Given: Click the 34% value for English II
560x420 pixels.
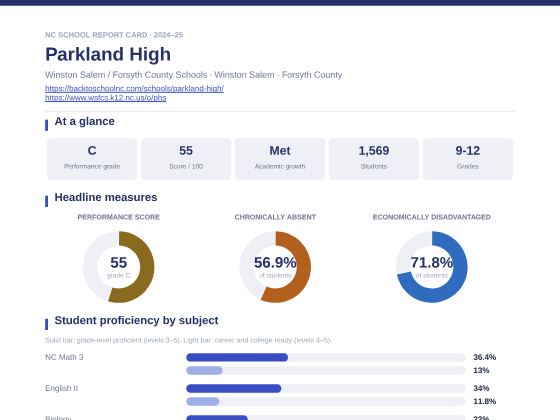Looking at the screenshot, I should [481, 388].
